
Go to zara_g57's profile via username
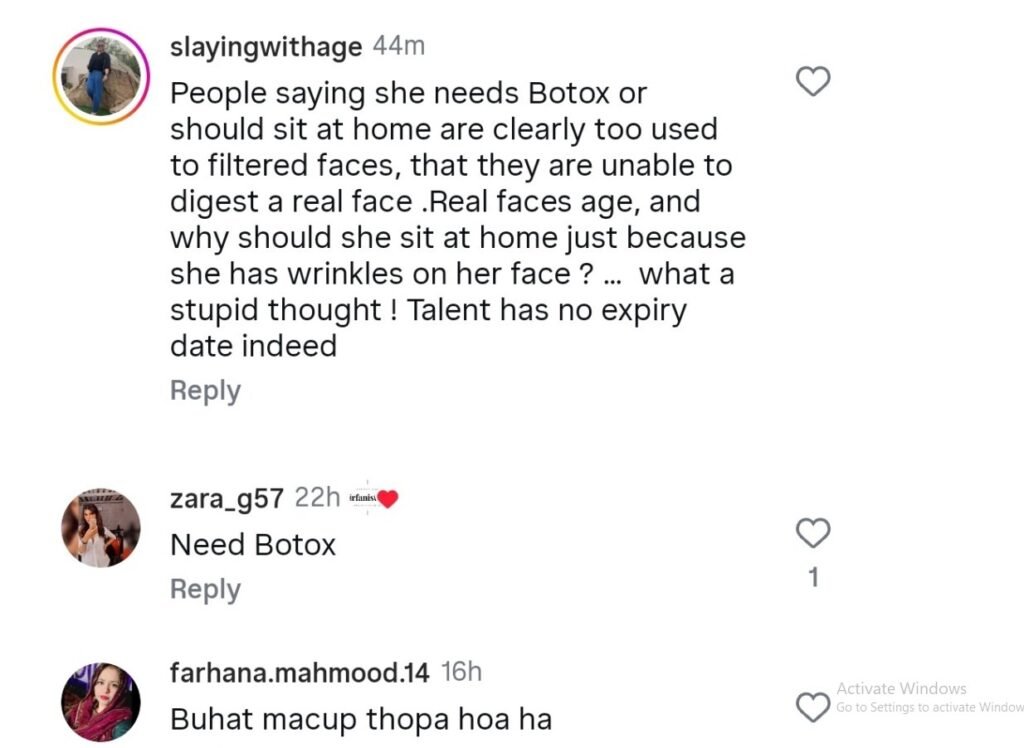(228, 498)
